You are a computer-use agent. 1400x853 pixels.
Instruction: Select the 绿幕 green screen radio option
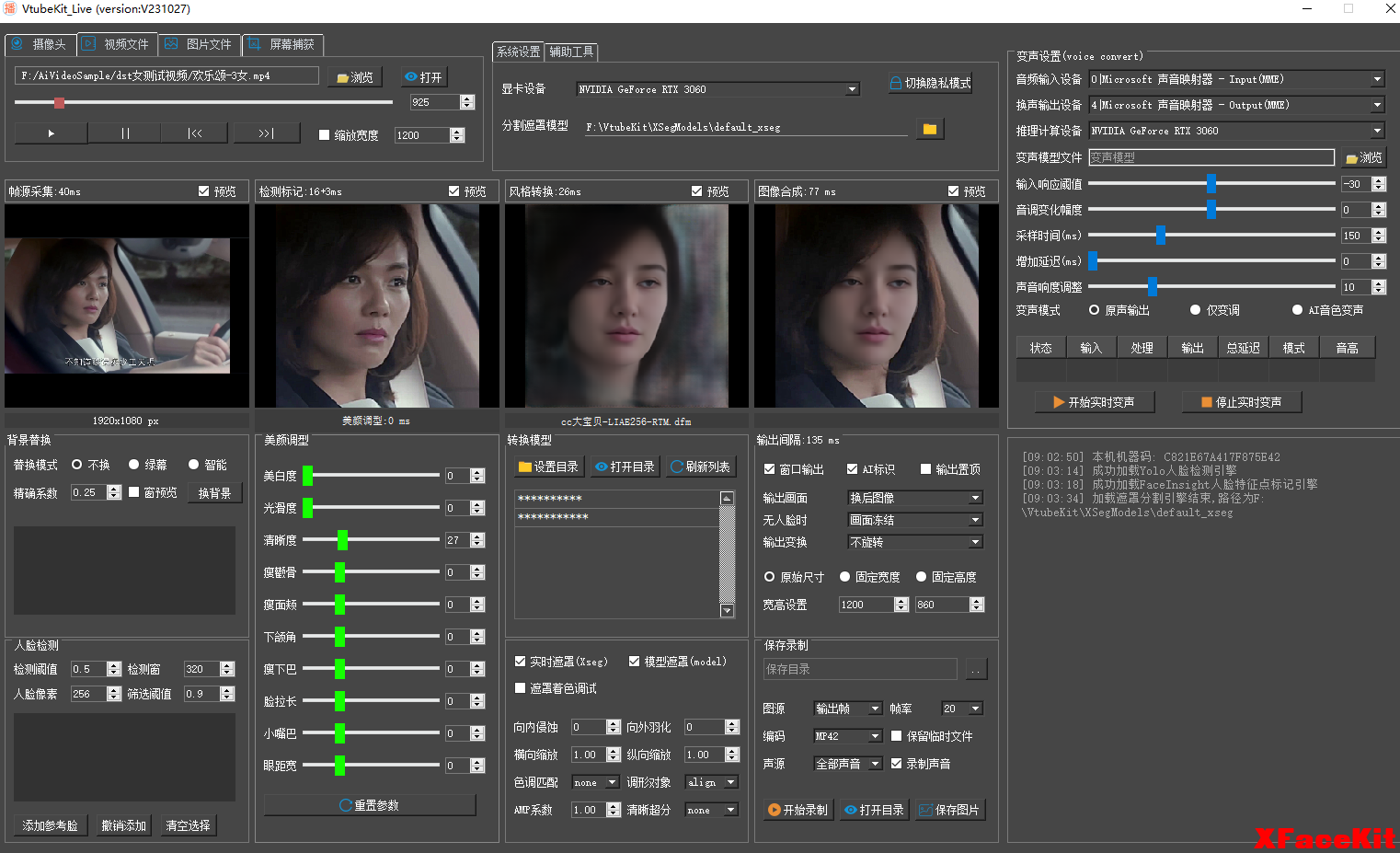click(x=134, y=465)
